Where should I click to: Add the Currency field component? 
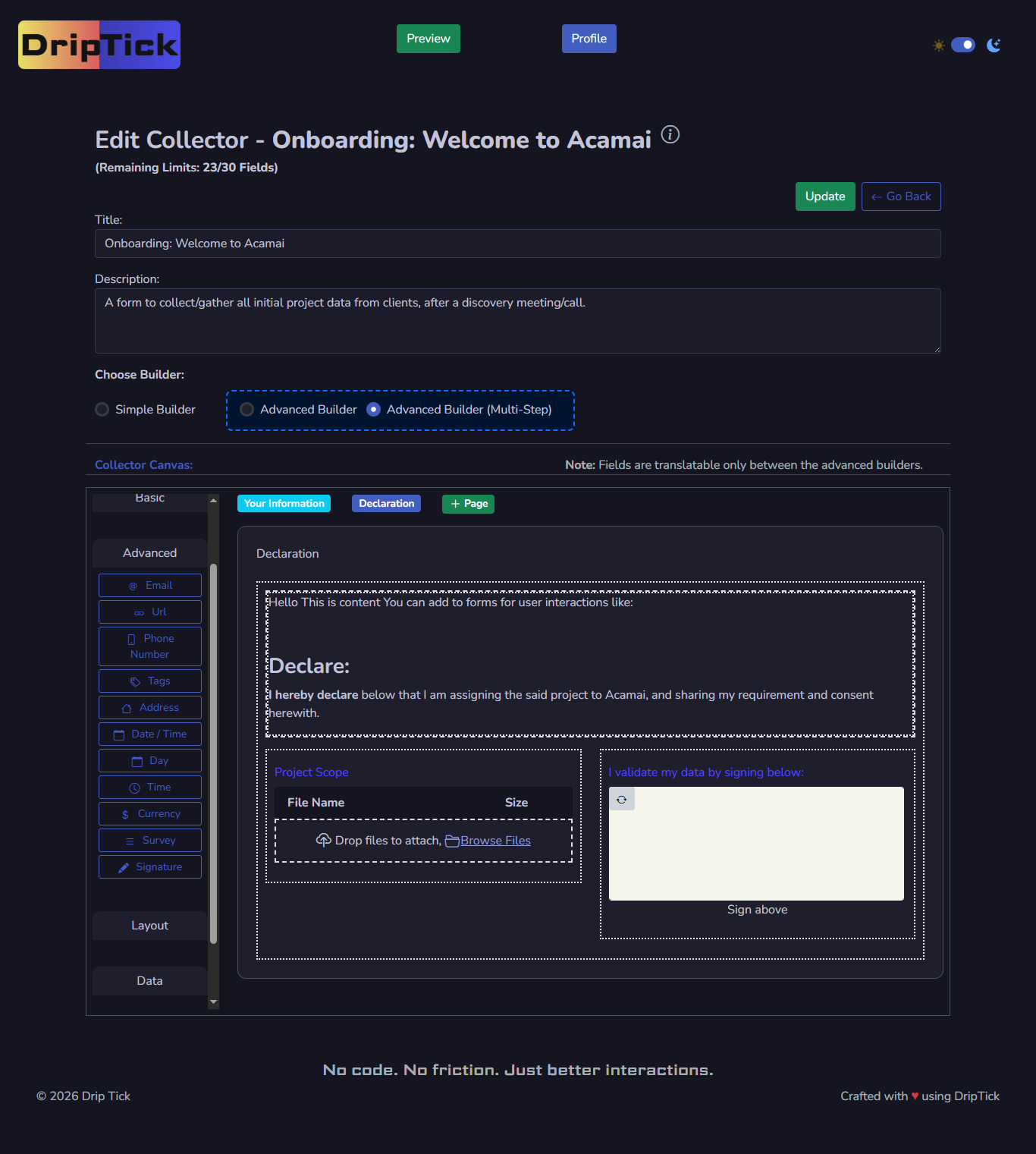click(x=150, y=814)
